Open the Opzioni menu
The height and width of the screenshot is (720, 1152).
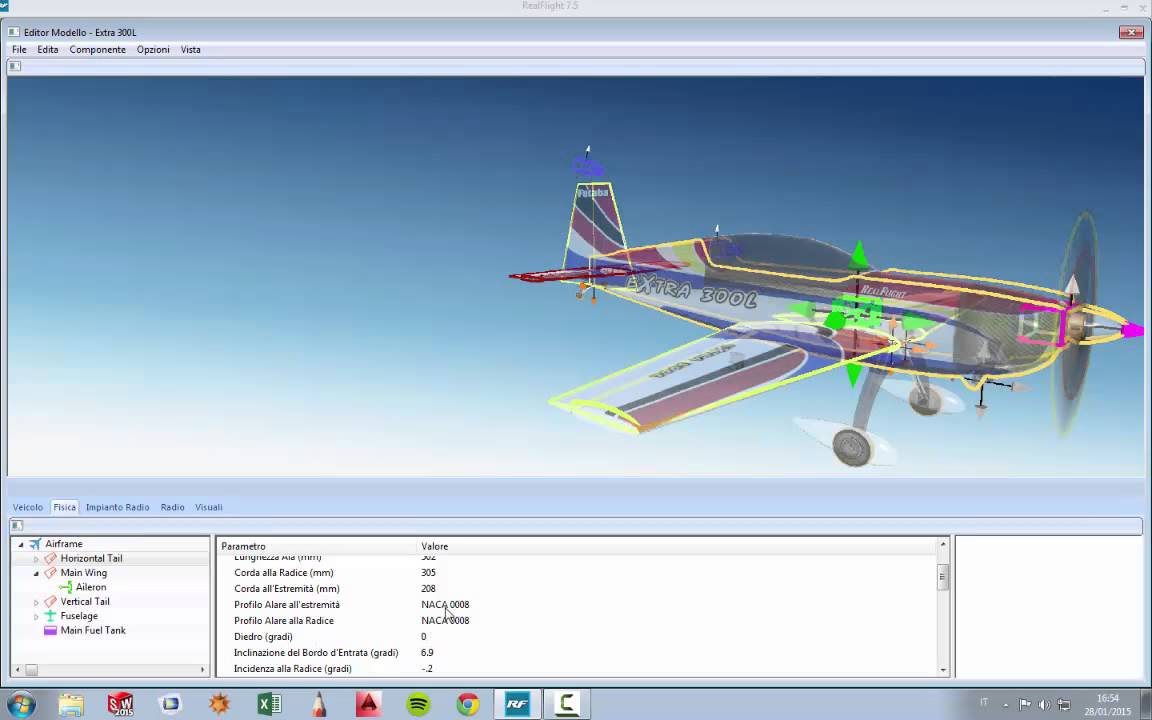153,50
